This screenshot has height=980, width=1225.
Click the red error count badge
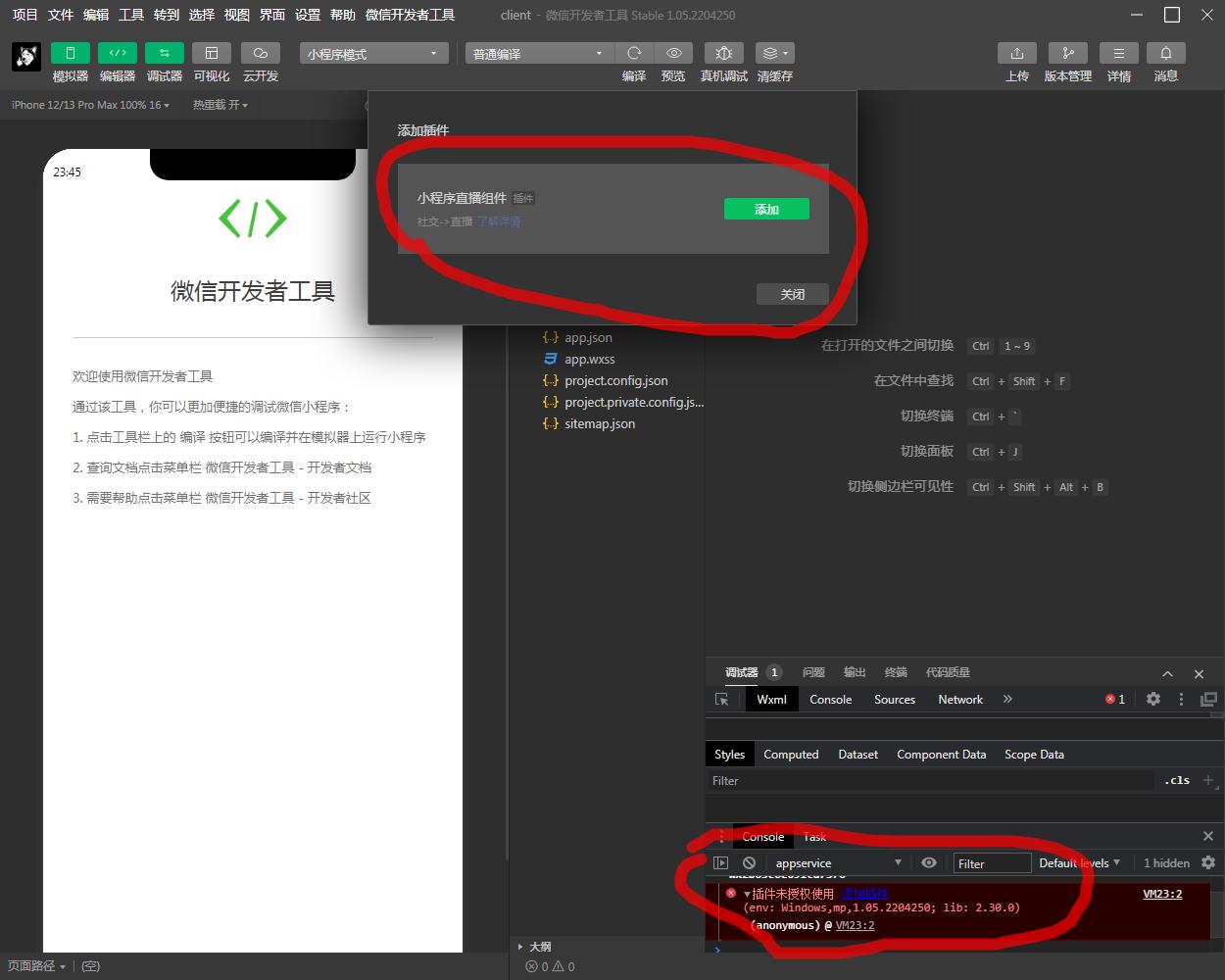click(1115, 699)
